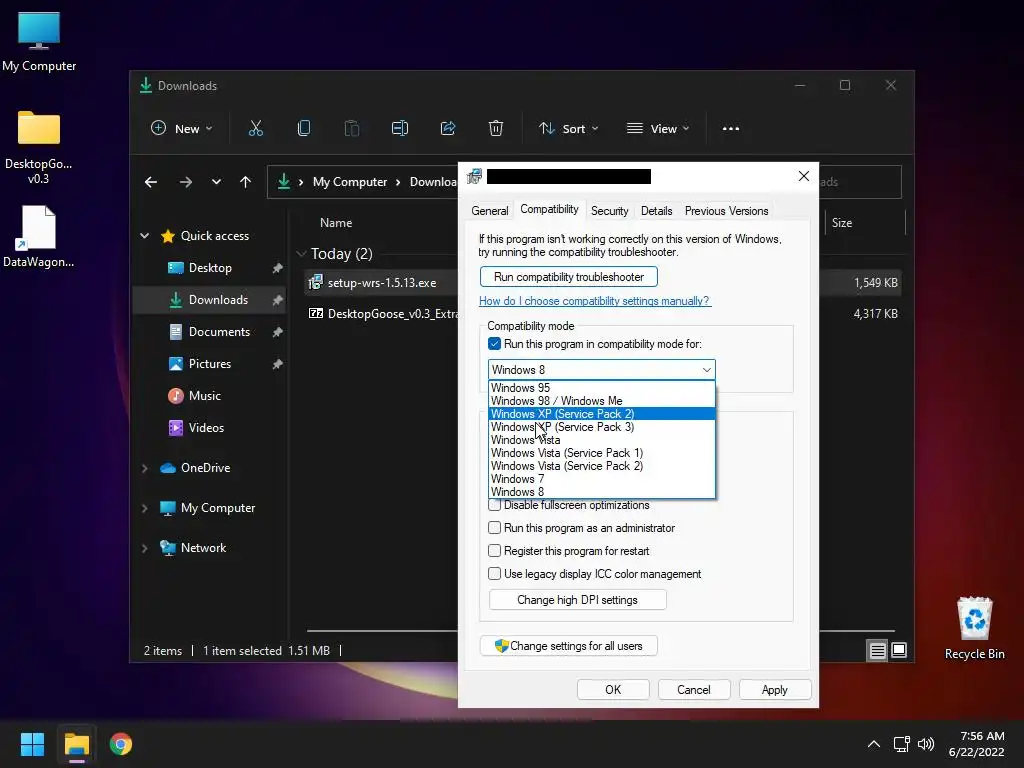Viewport: 1024px width, 768px height.
Task: Click Change settings for all users
Action: 568,646
